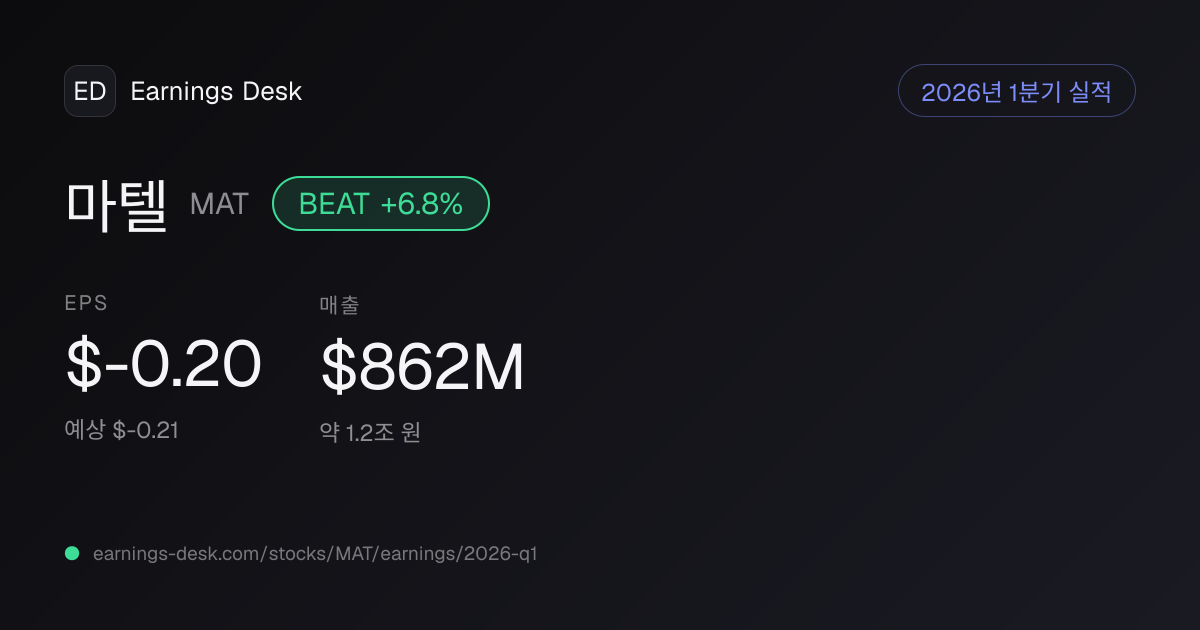Click the green status dot icon
1200x630 pixels.
(72, 553)
